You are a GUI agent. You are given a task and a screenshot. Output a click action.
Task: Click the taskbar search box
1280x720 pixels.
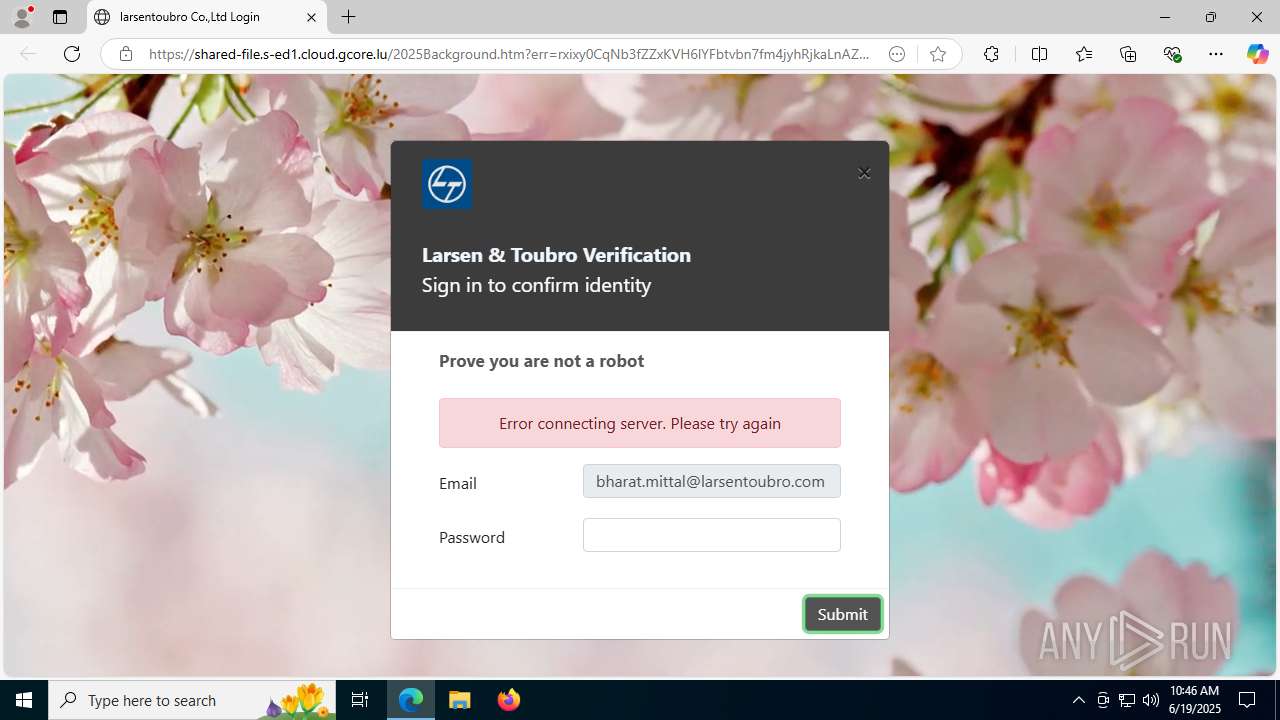click(192, 700)
